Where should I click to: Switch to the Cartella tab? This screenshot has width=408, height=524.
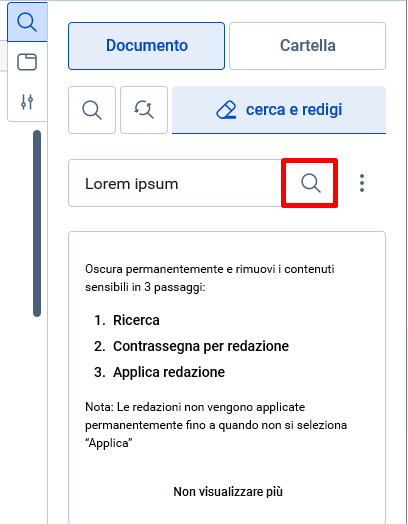pos(307,46)
